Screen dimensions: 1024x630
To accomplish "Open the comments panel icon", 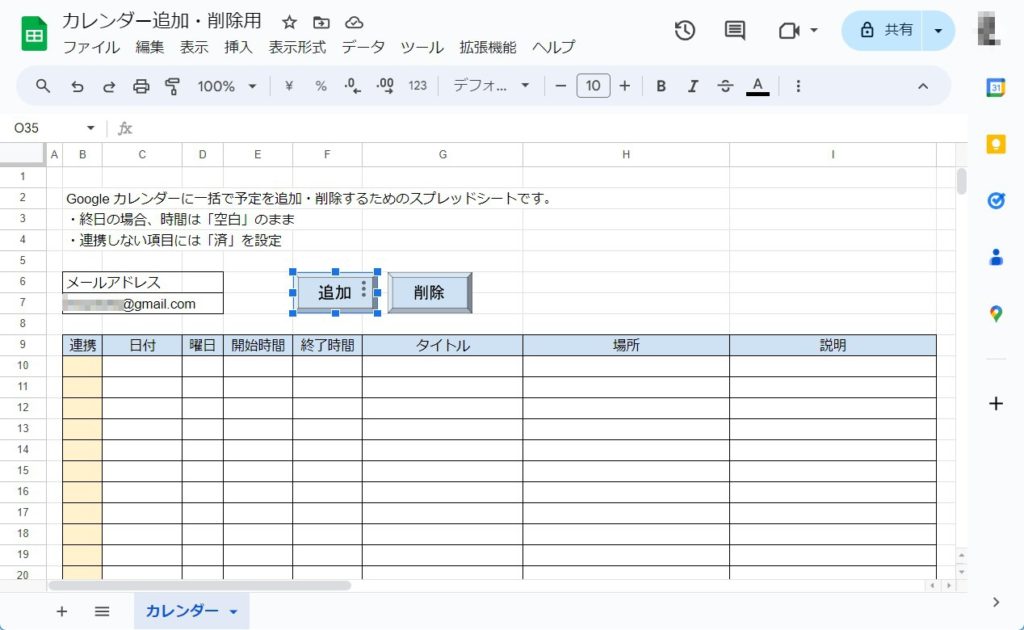I will tap(735, 31).
